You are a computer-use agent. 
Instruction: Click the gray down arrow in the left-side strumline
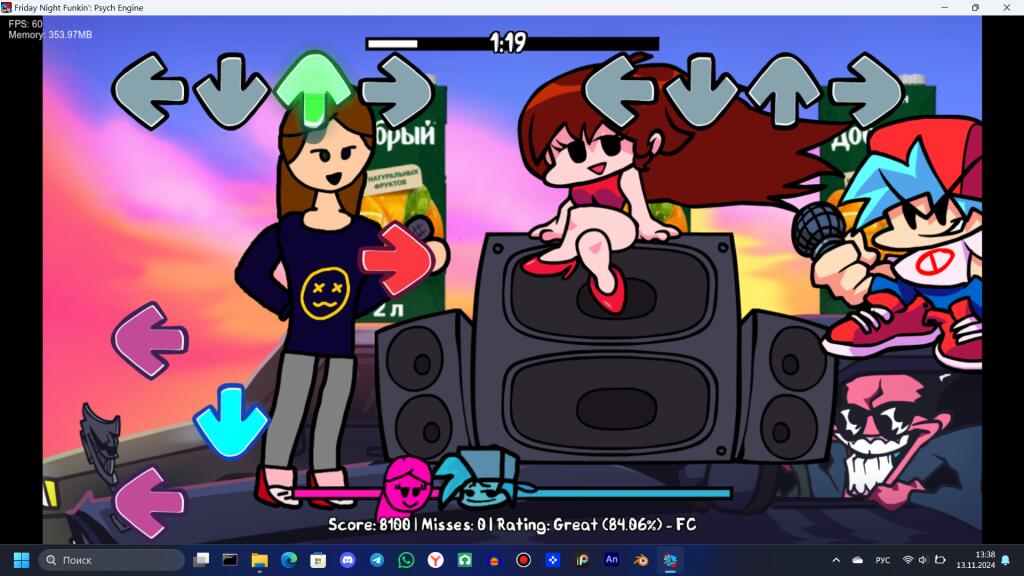click(231, 91)
